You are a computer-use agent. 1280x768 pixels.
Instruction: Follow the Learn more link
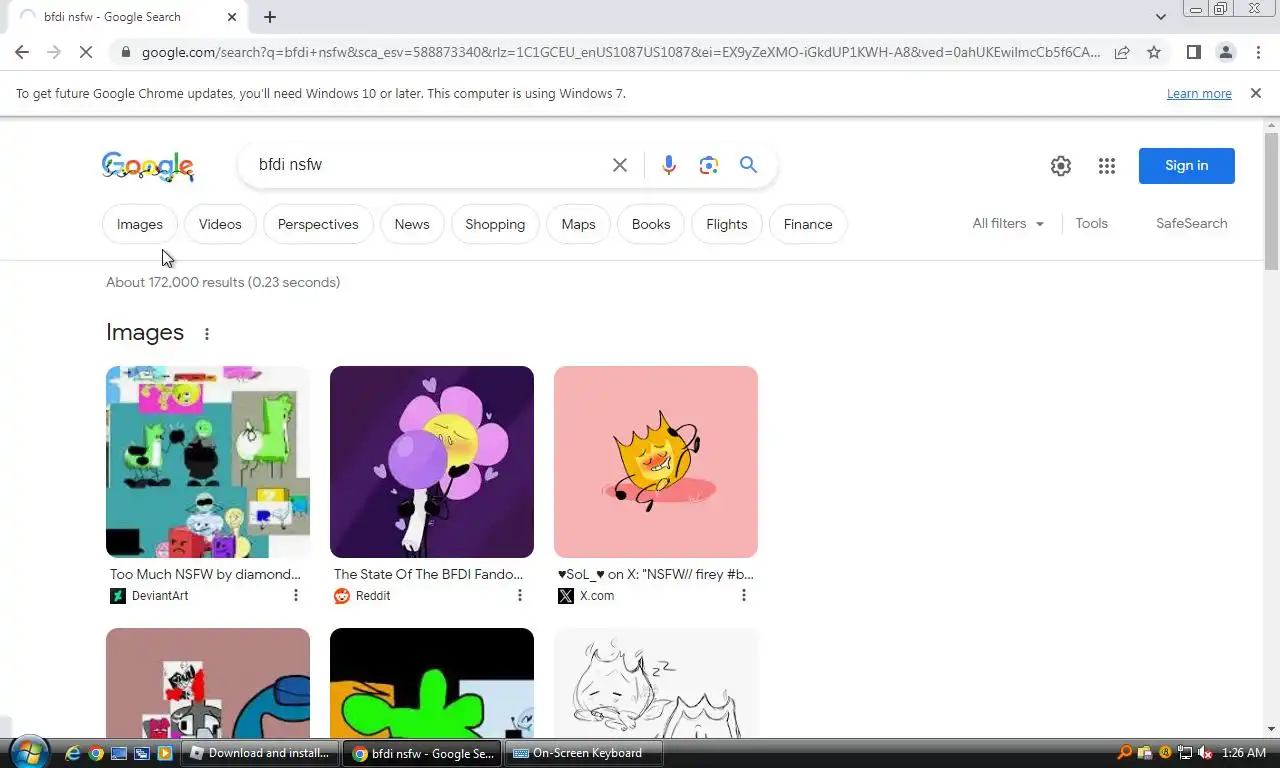[x=1199, y=93]
